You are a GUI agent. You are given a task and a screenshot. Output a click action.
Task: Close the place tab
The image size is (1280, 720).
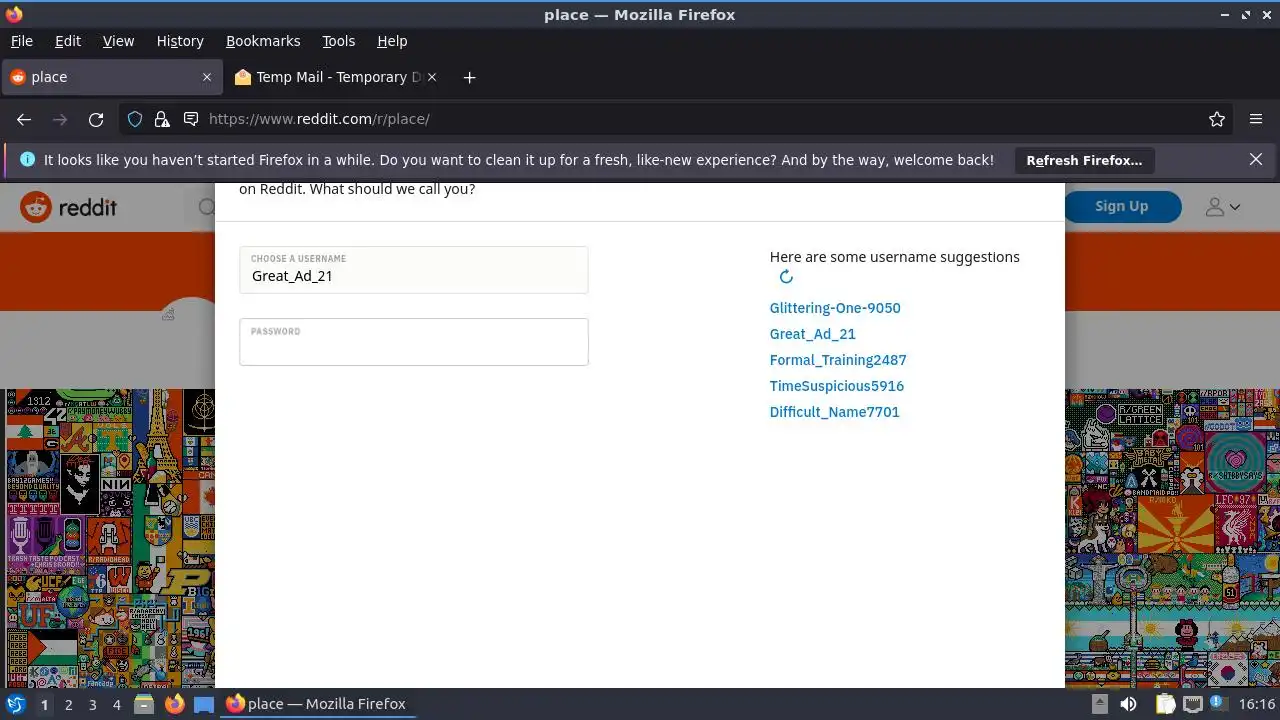tap(207, 77)
